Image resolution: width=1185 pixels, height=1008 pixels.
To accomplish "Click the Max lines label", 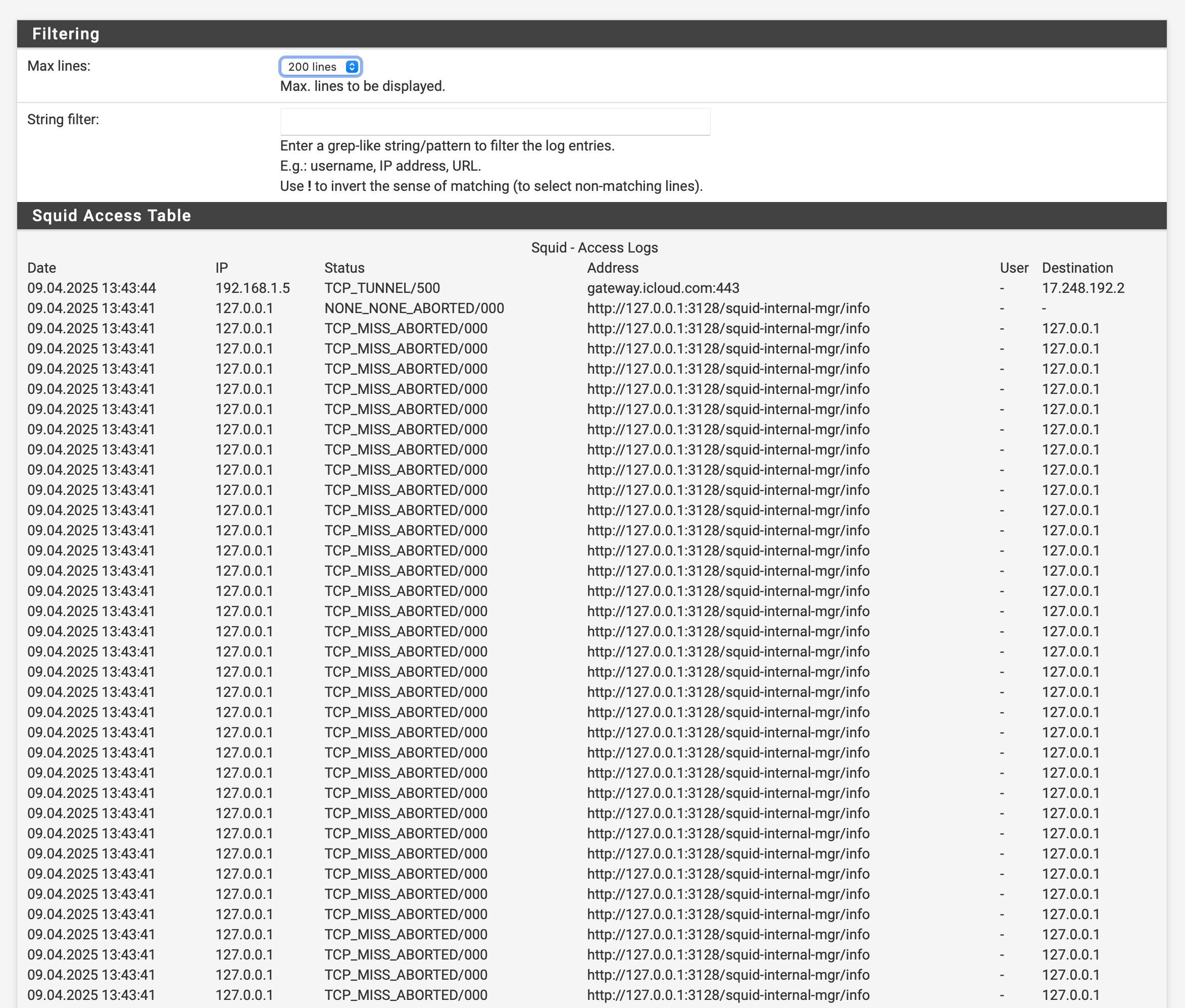I will 59,66.
